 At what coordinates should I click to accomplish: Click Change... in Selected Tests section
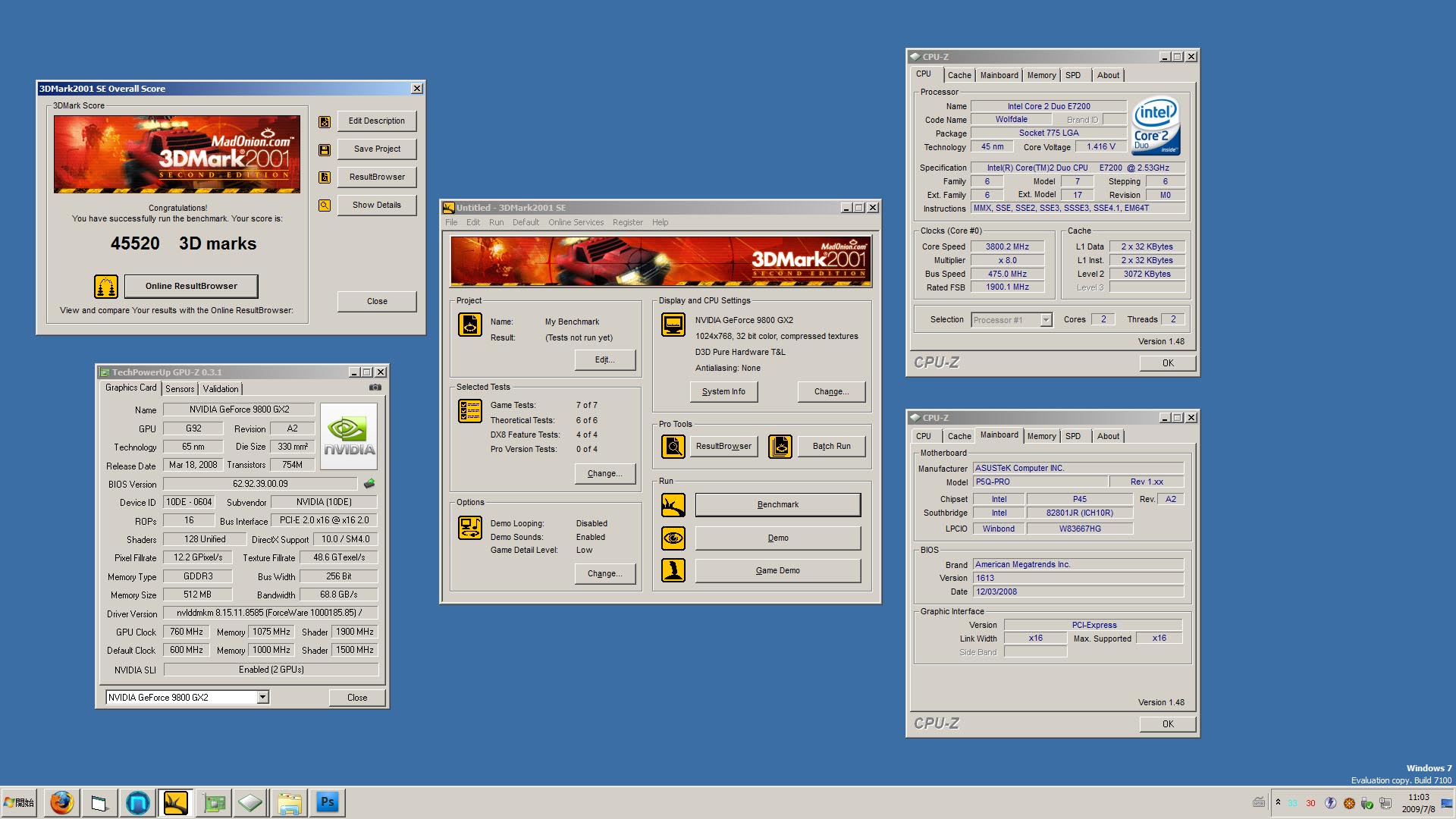[x=604, y=474]
